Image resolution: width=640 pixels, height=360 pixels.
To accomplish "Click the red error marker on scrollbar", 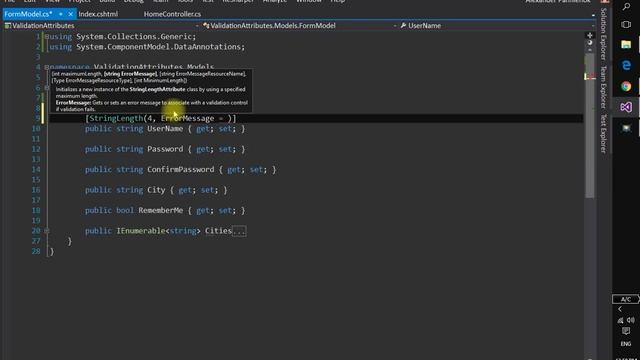I will click(590, 77).
